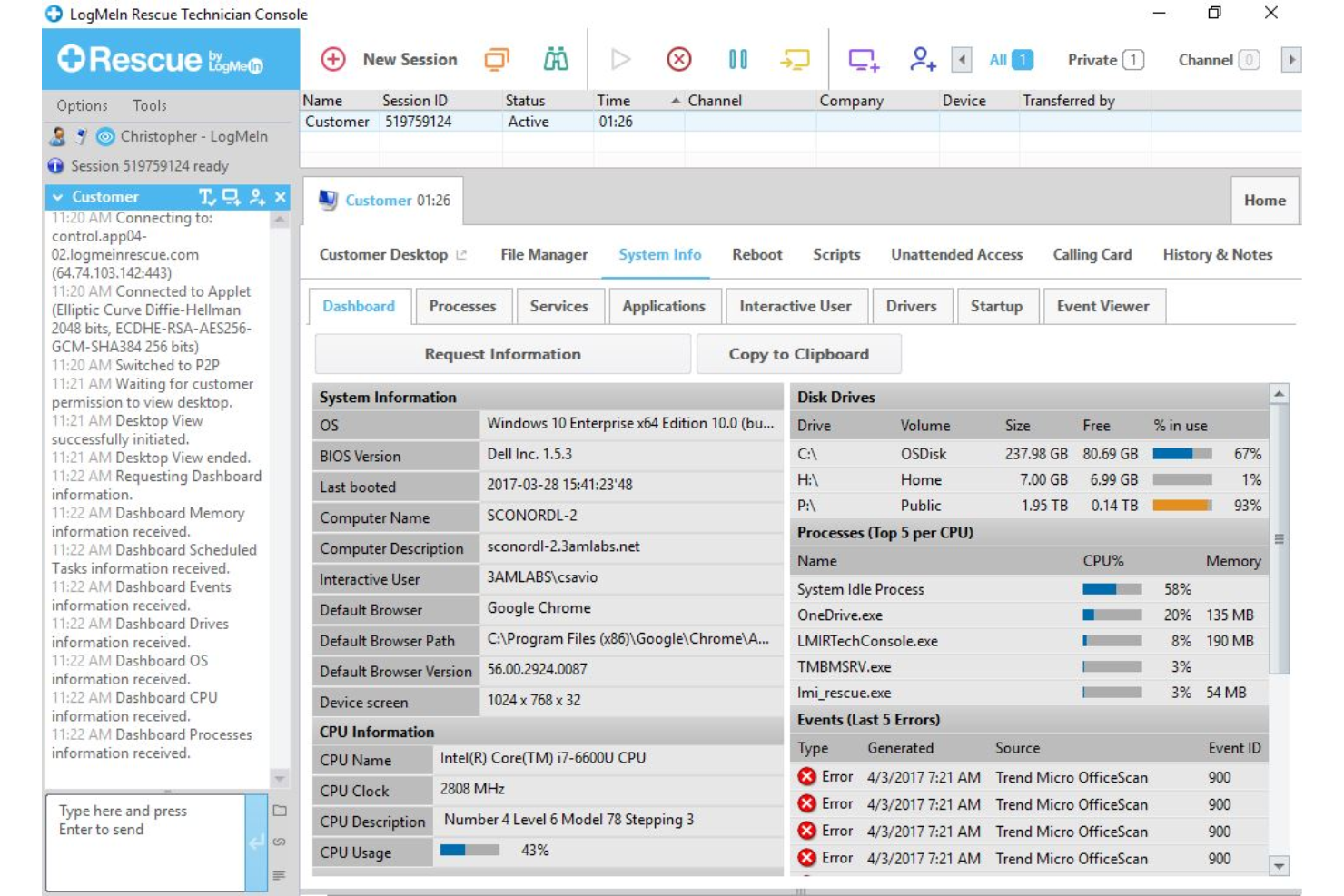Invite another technician (person-plus icon)
Viewport: 1344px width, 896px height.
923,59
